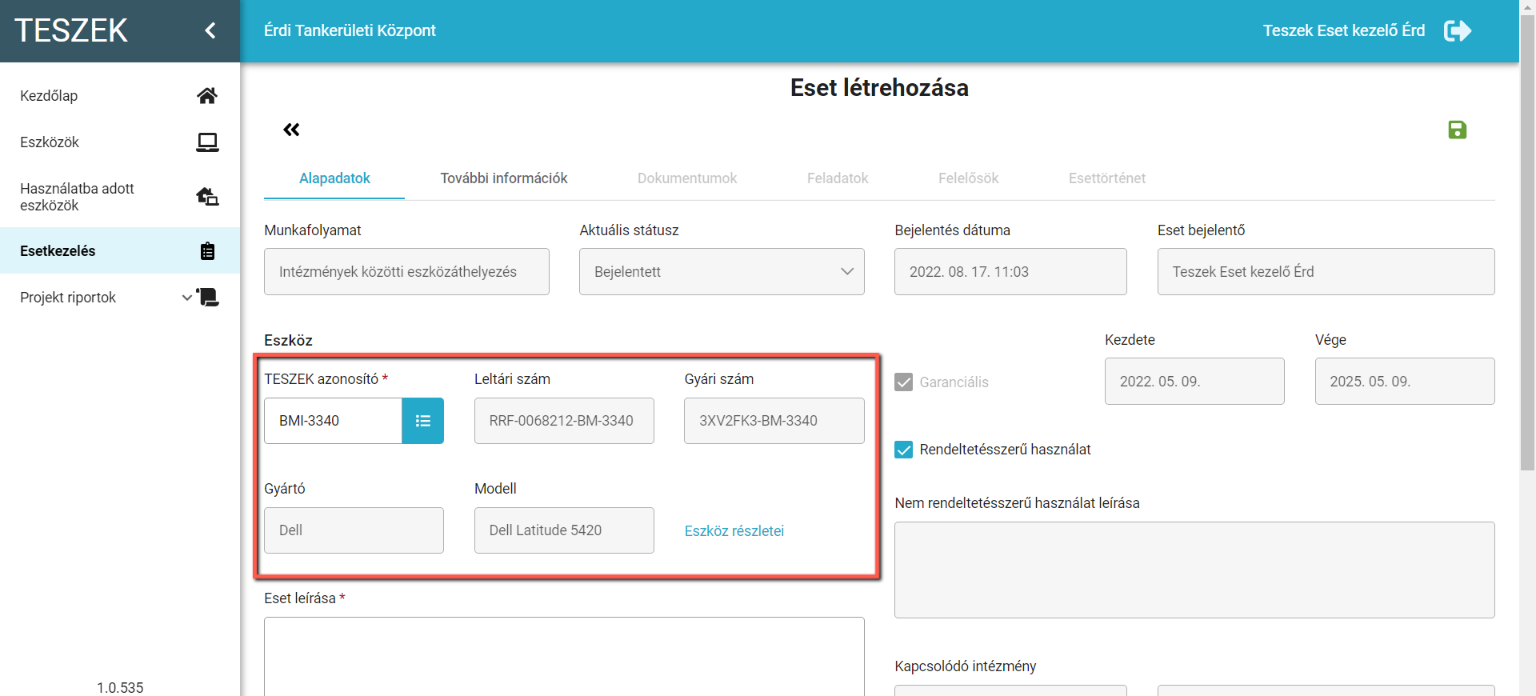
Task: Click the Eset bejelentő field
Action: (1326, 271)
